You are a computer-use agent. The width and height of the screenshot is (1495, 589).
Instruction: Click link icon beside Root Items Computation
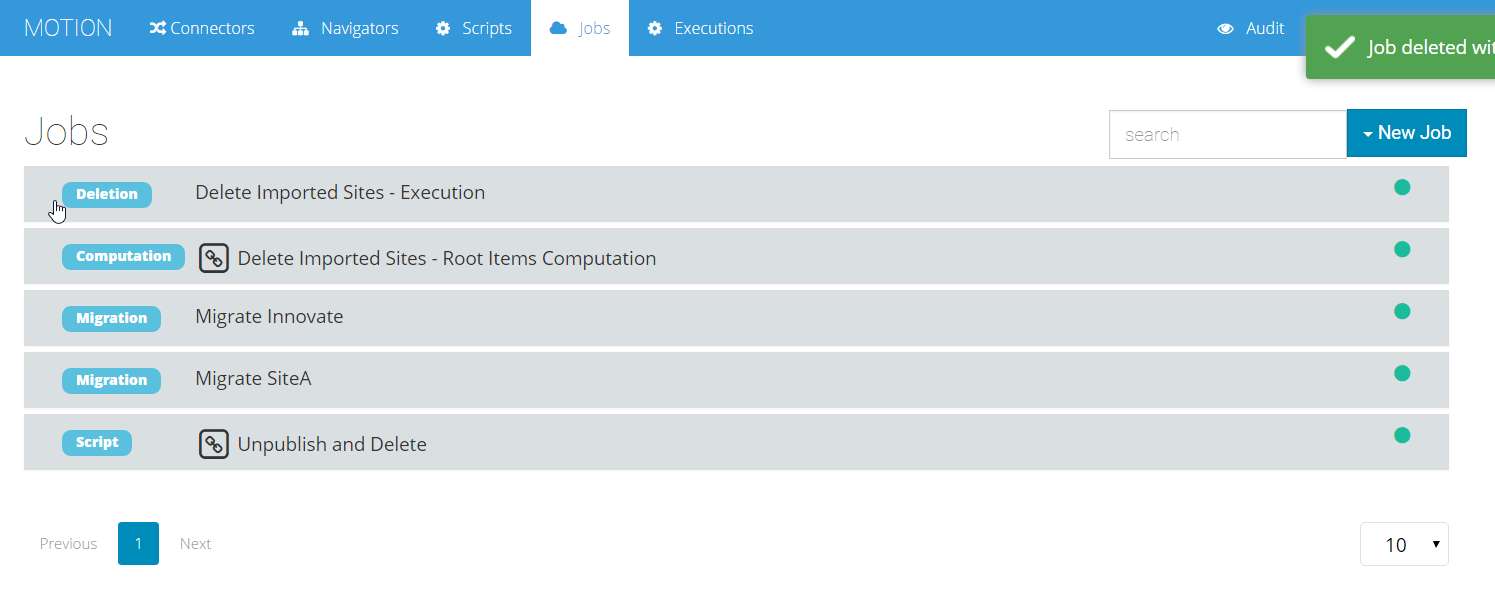click(x=214, y=258)
